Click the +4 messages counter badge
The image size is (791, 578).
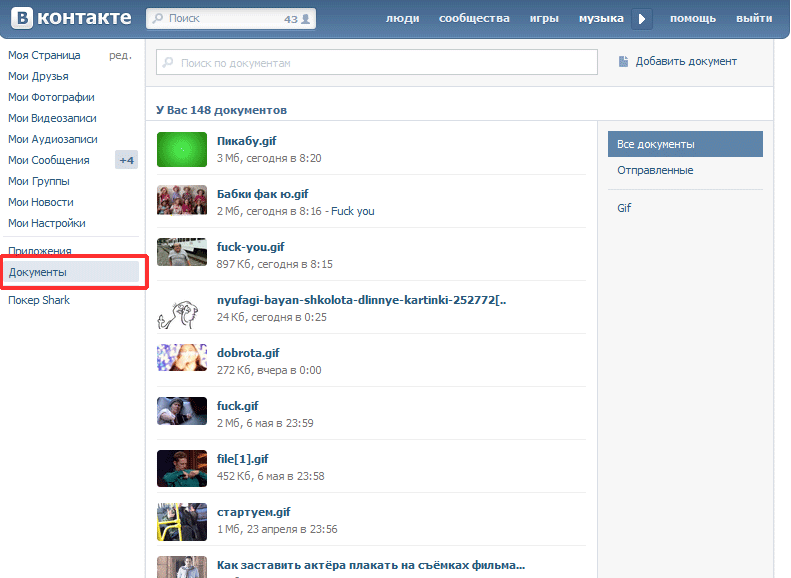click(x=126, y=160)
